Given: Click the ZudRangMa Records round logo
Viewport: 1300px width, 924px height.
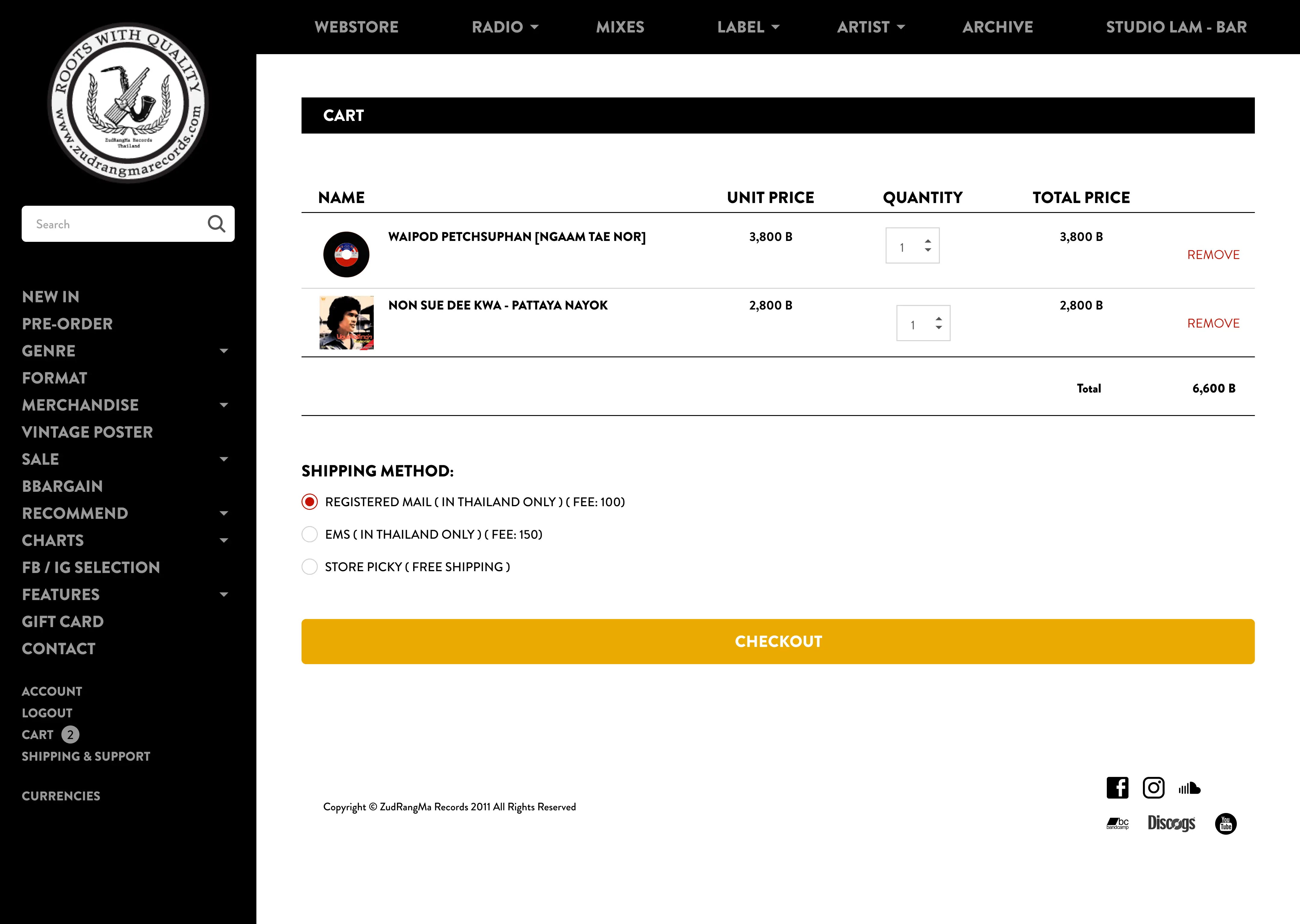Looking at the screenshot, I should point(128,103).
